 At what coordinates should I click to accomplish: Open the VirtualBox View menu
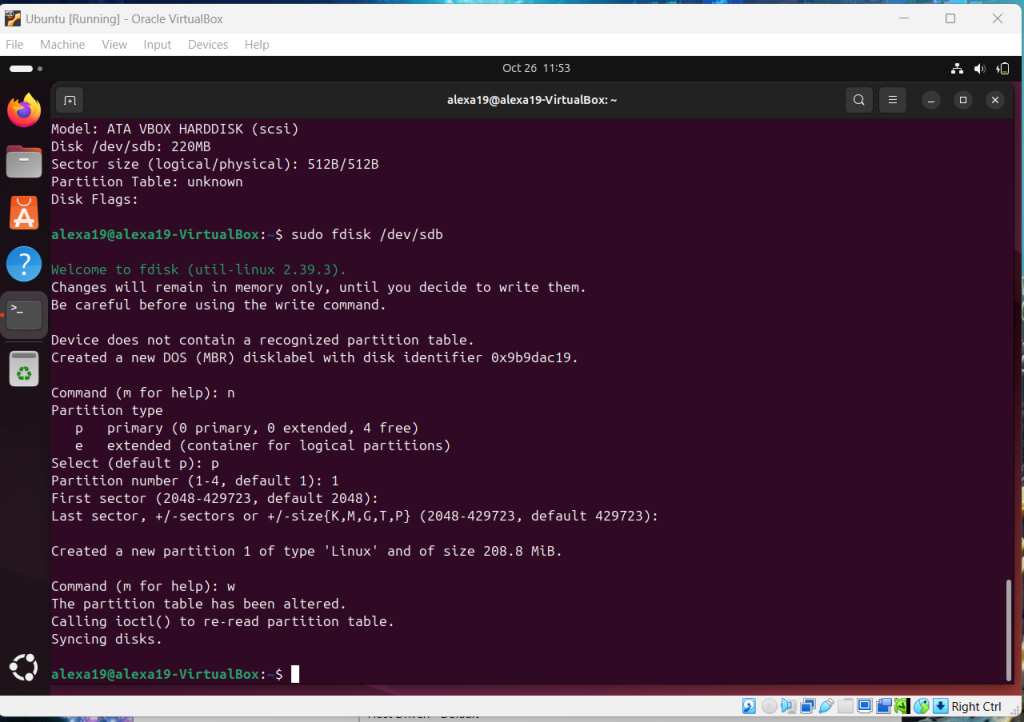pos(114,45)
